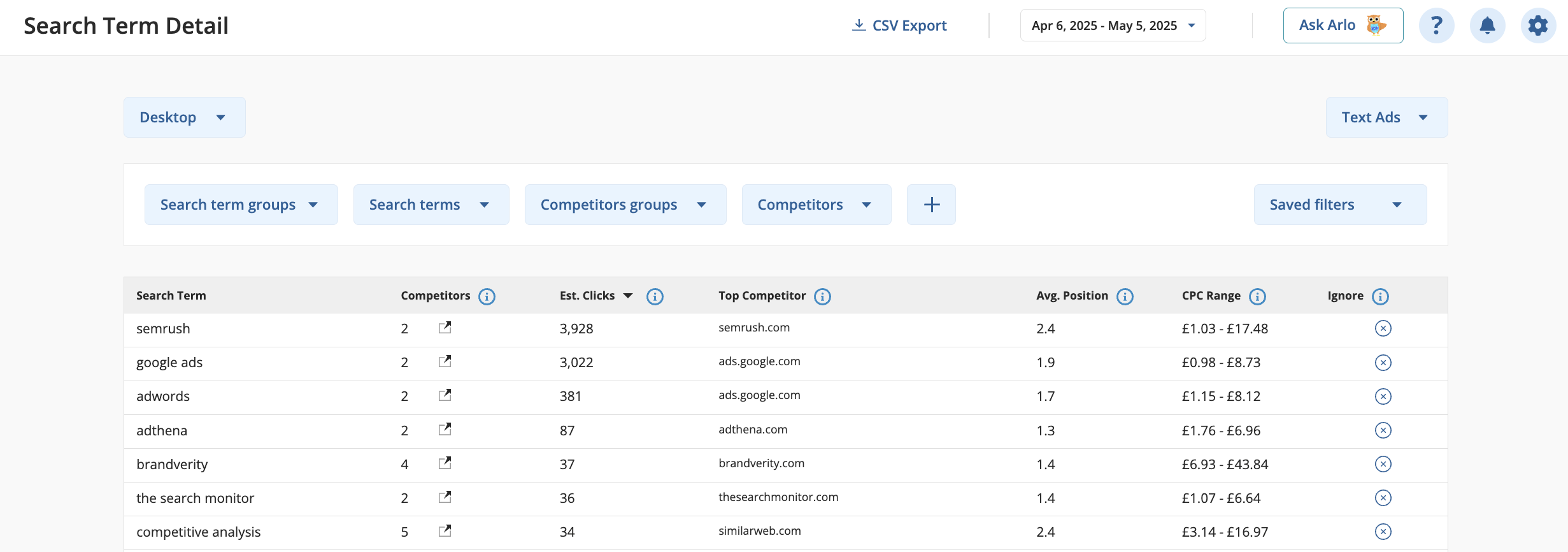1568x552 pixels.
Task: Open the Text Ads dropdown
Action: pyautogui.click(x=1386, y=117)
